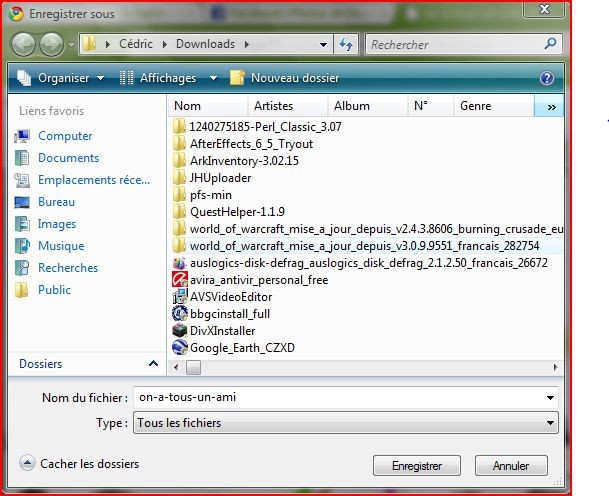Show more columns with double chevron

tap(552, 107)
